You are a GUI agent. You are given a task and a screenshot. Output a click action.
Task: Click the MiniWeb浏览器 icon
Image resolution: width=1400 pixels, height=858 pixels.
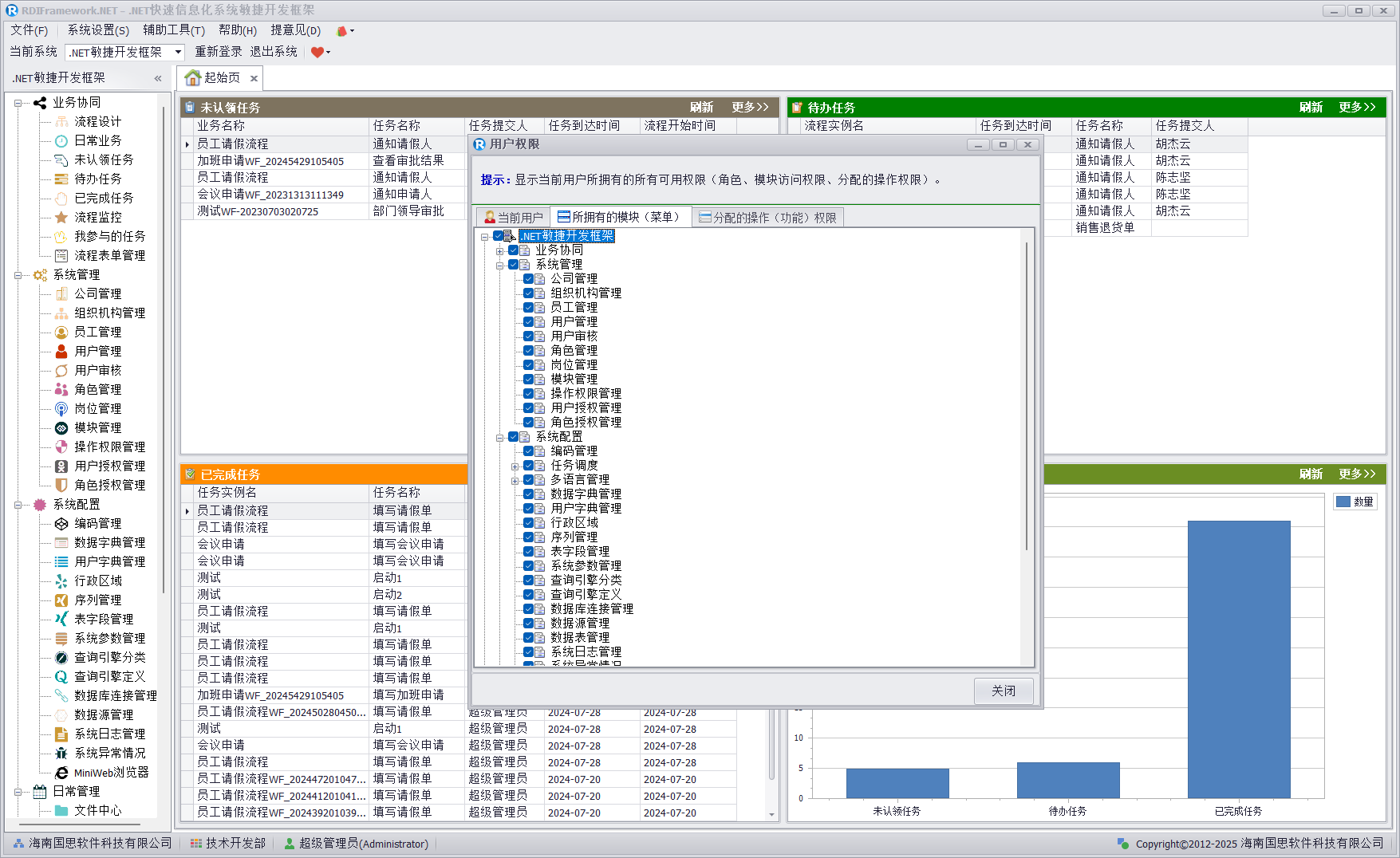(61, 772)
